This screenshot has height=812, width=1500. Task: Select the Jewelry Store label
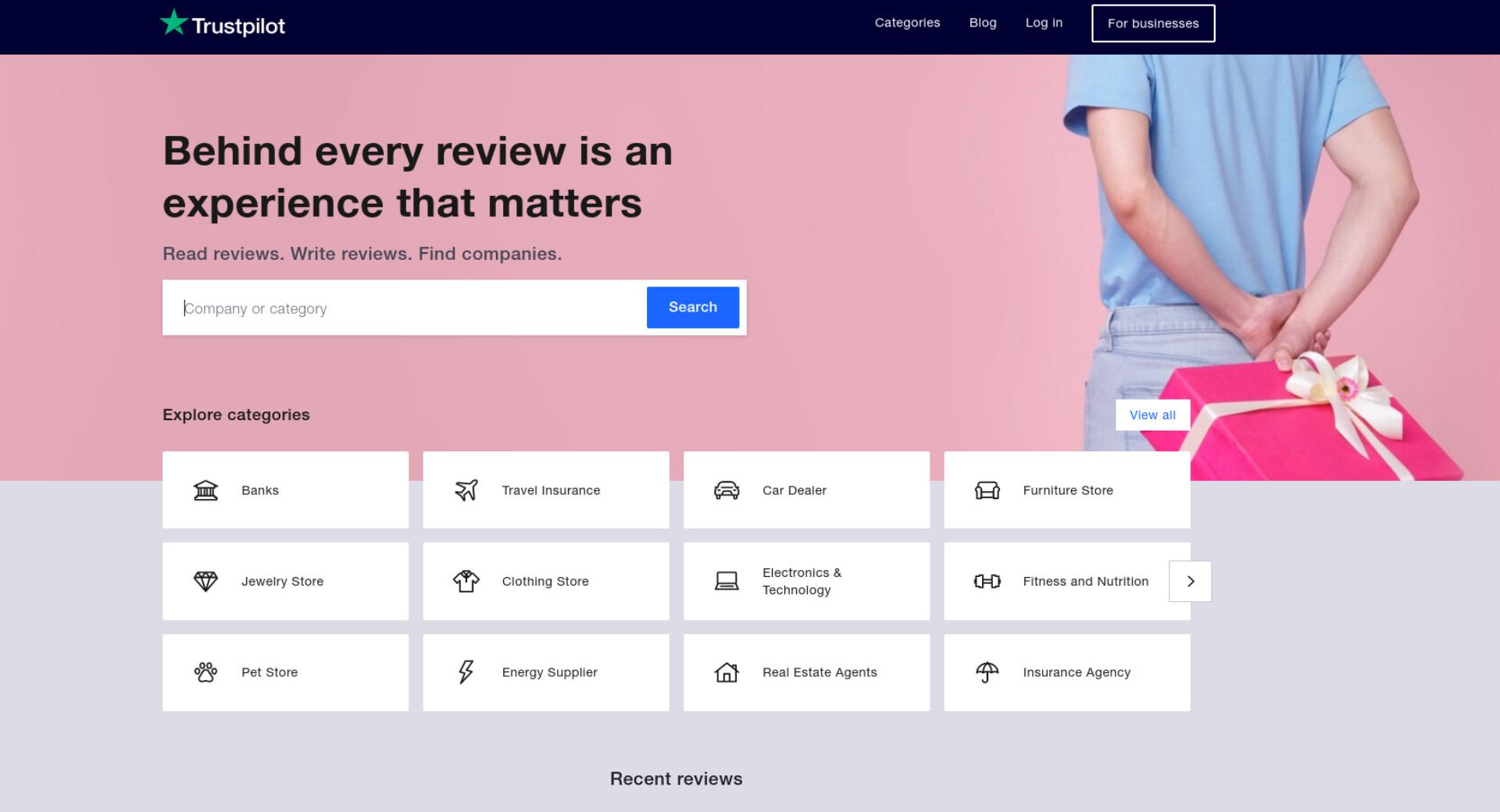(282, 582)
